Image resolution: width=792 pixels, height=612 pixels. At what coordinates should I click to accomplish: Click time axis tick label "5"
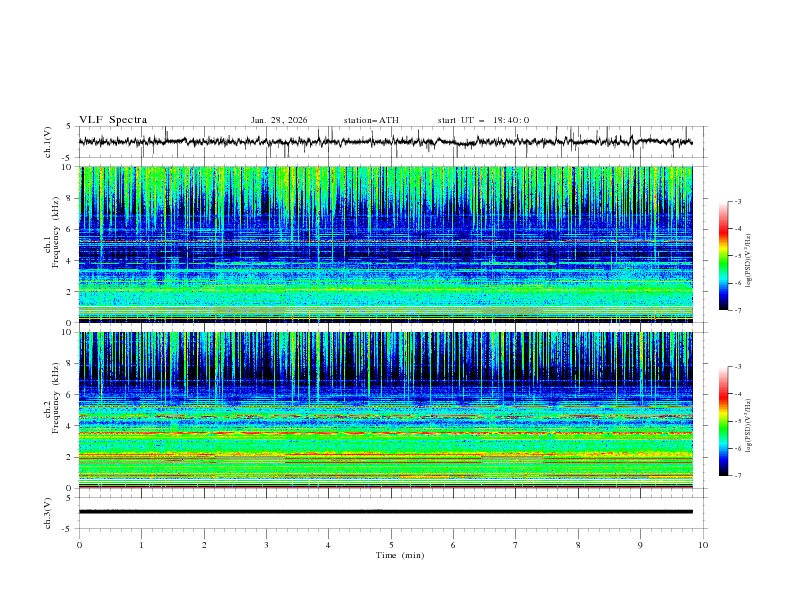tap(391, 545)
